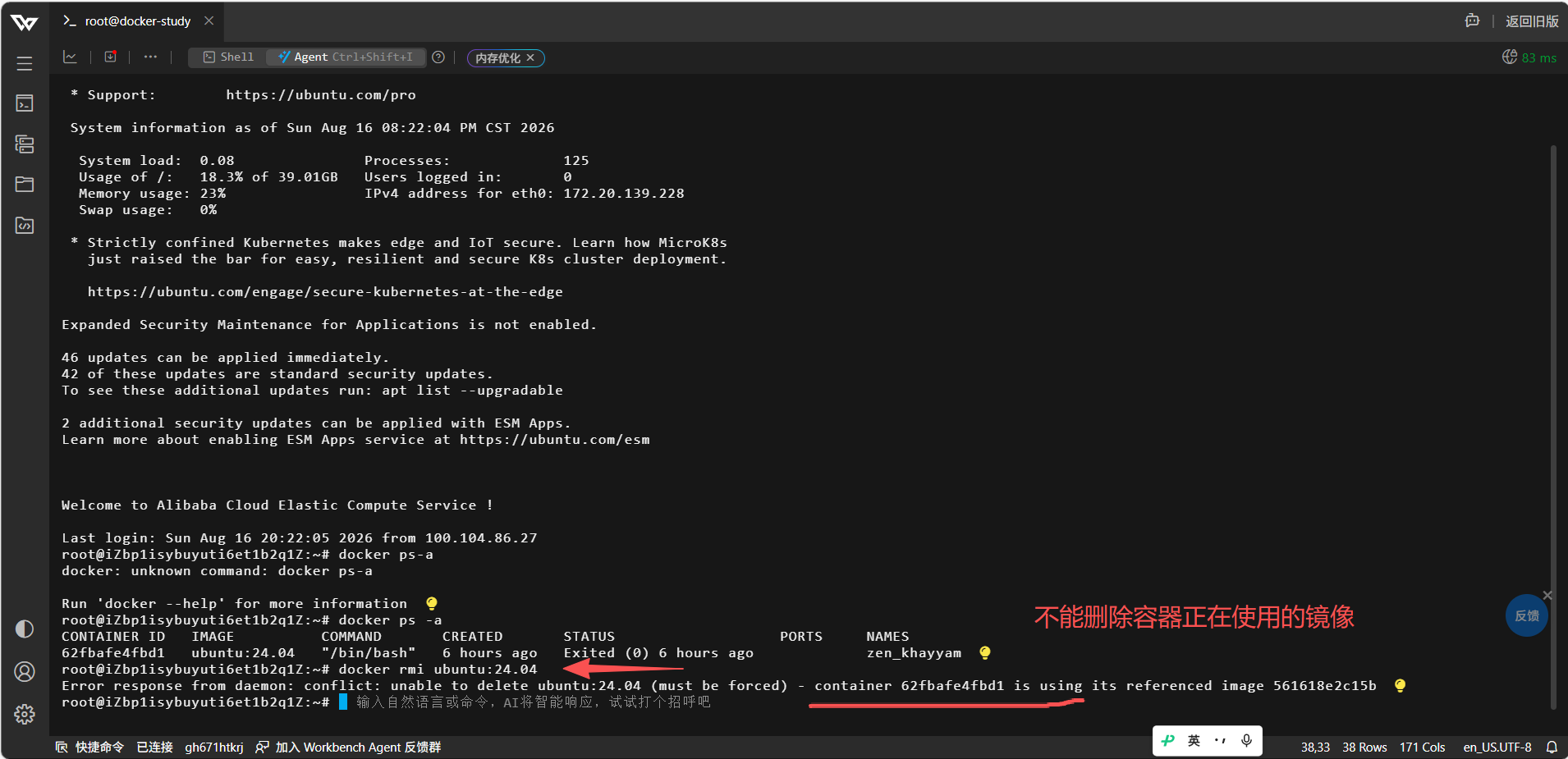The height and width of the screenshot is (759, 1568).
Task: Open the more options ellipsis in the toolbar
Action: point(150,57)
